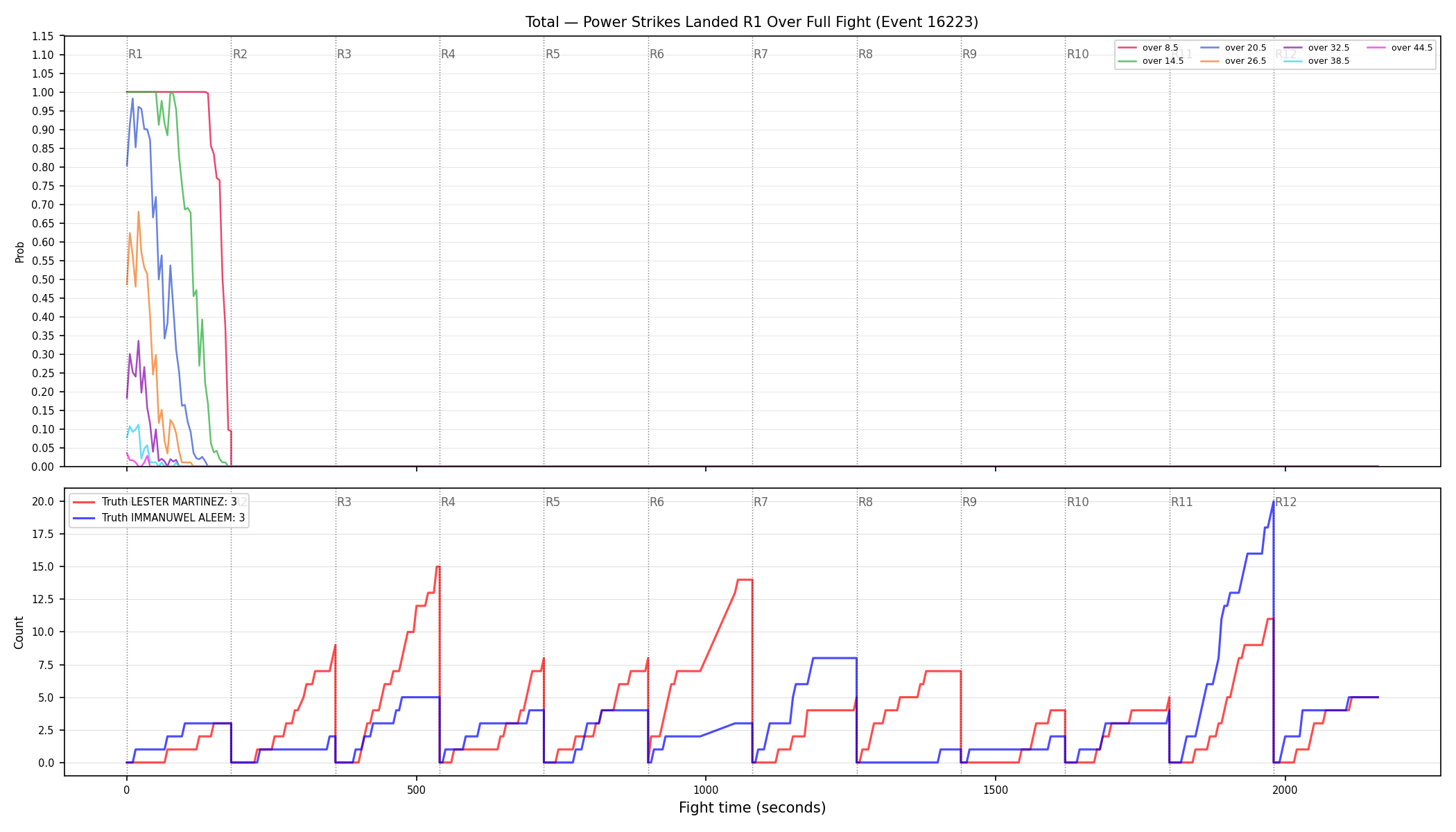The width and height of the screenshot is (1456, 832).
Task: Select the 'over 44.5' legend entry
Action: pyautogui.click(x=1400, y=48)
